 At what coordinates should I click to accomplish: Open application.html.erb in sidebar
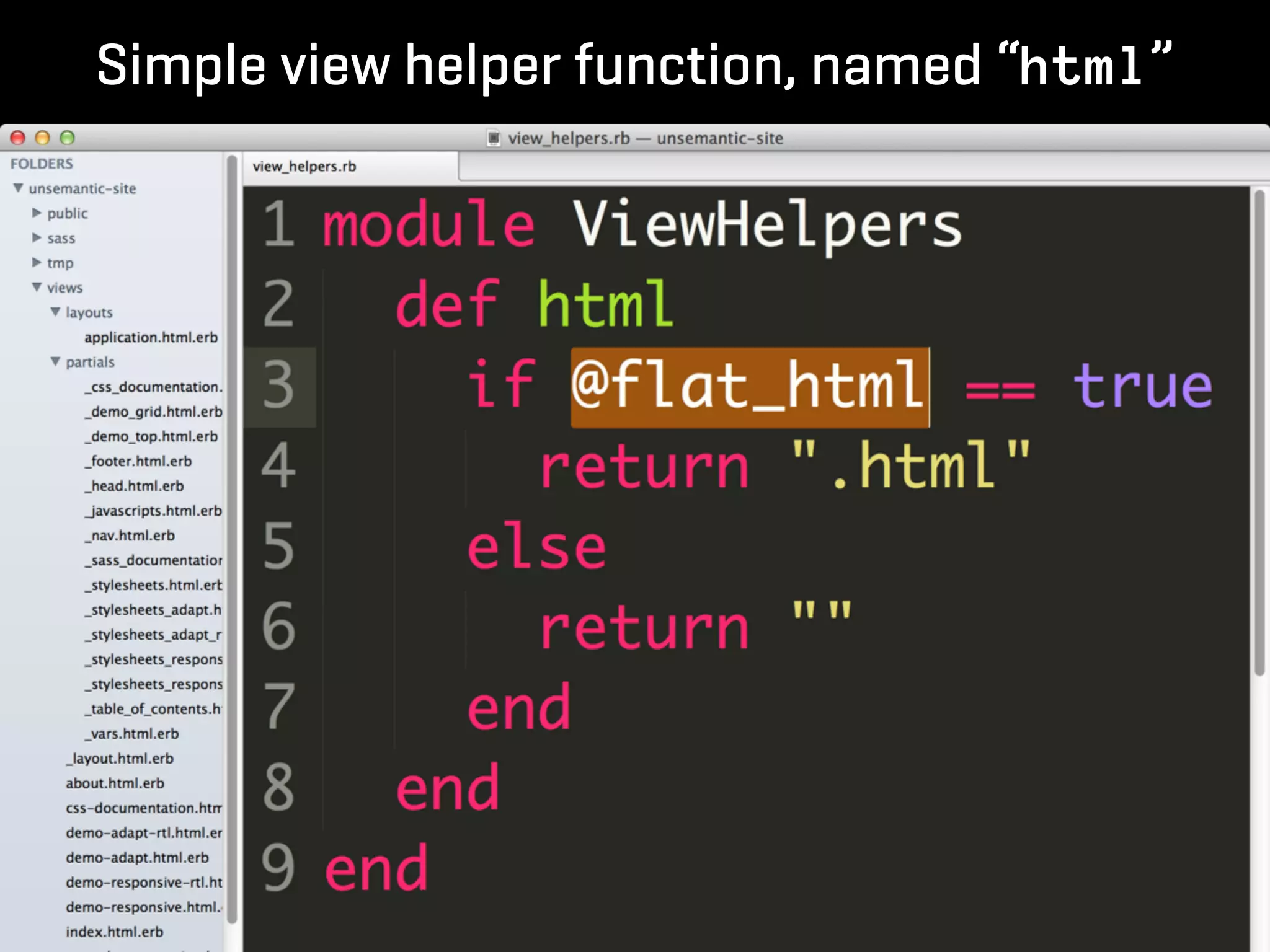(x=151, y=337)
